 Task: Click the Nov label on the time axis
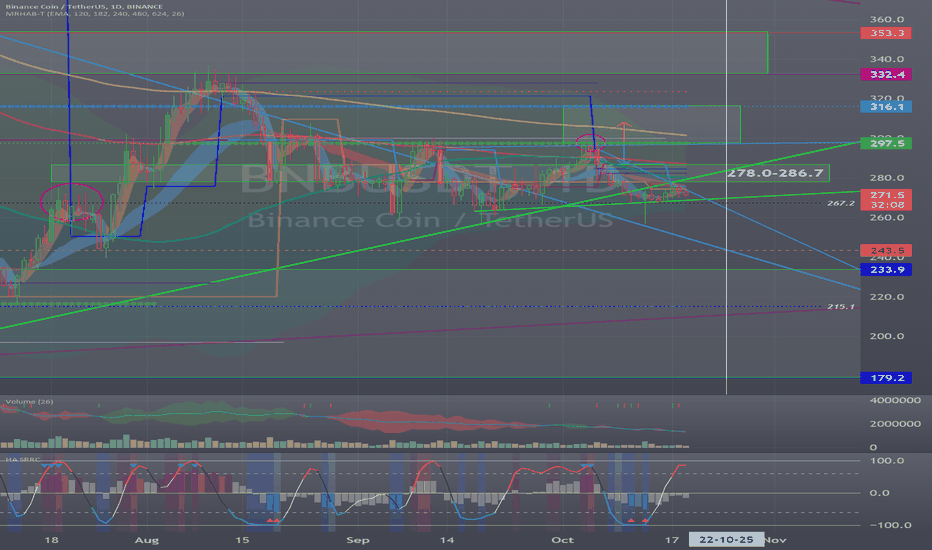tap(775, 540)
